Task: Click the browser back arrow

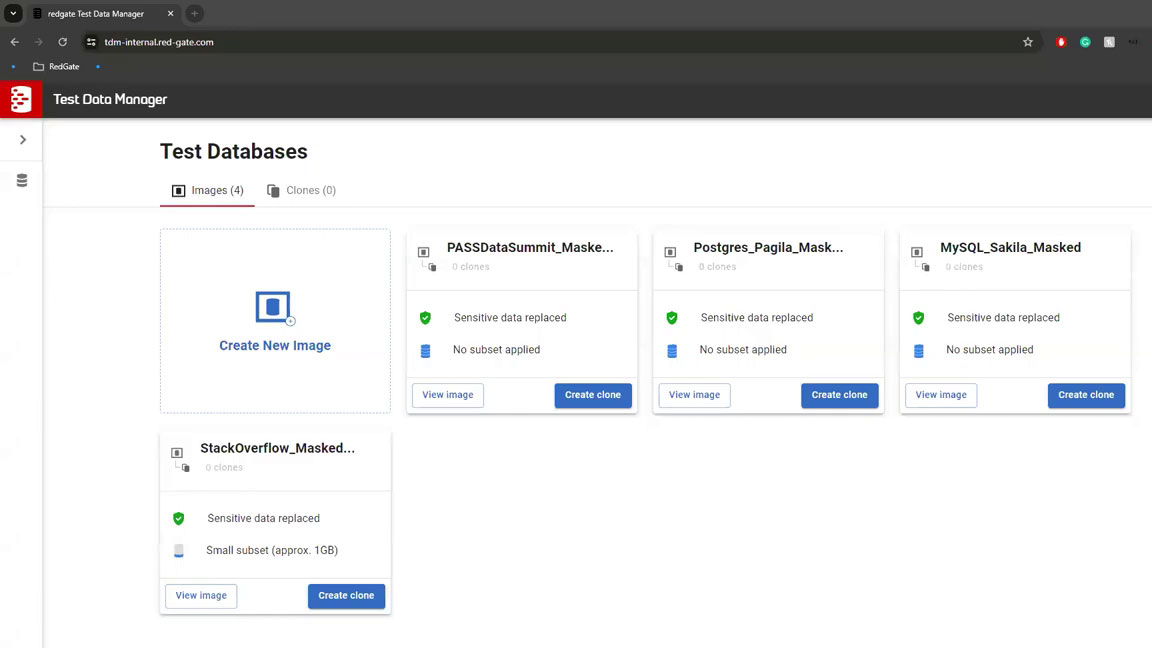Action: [15, 42]
